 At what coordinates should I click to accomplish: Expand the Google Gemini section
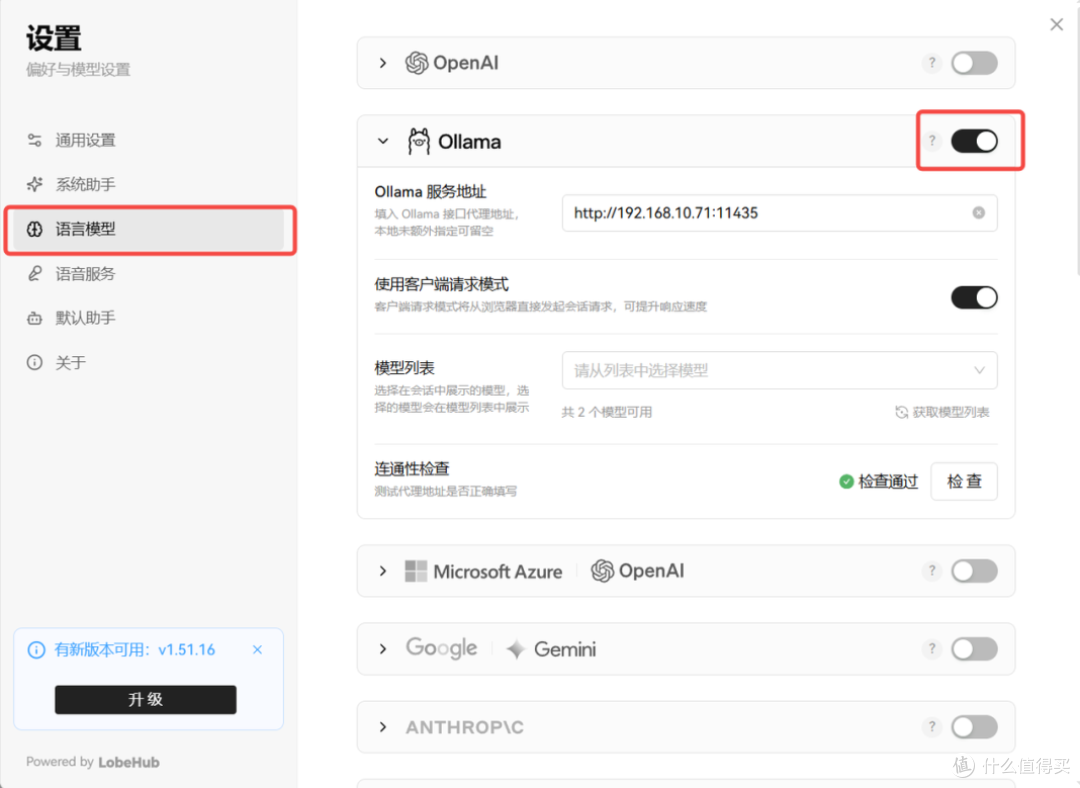click(383, 649)
